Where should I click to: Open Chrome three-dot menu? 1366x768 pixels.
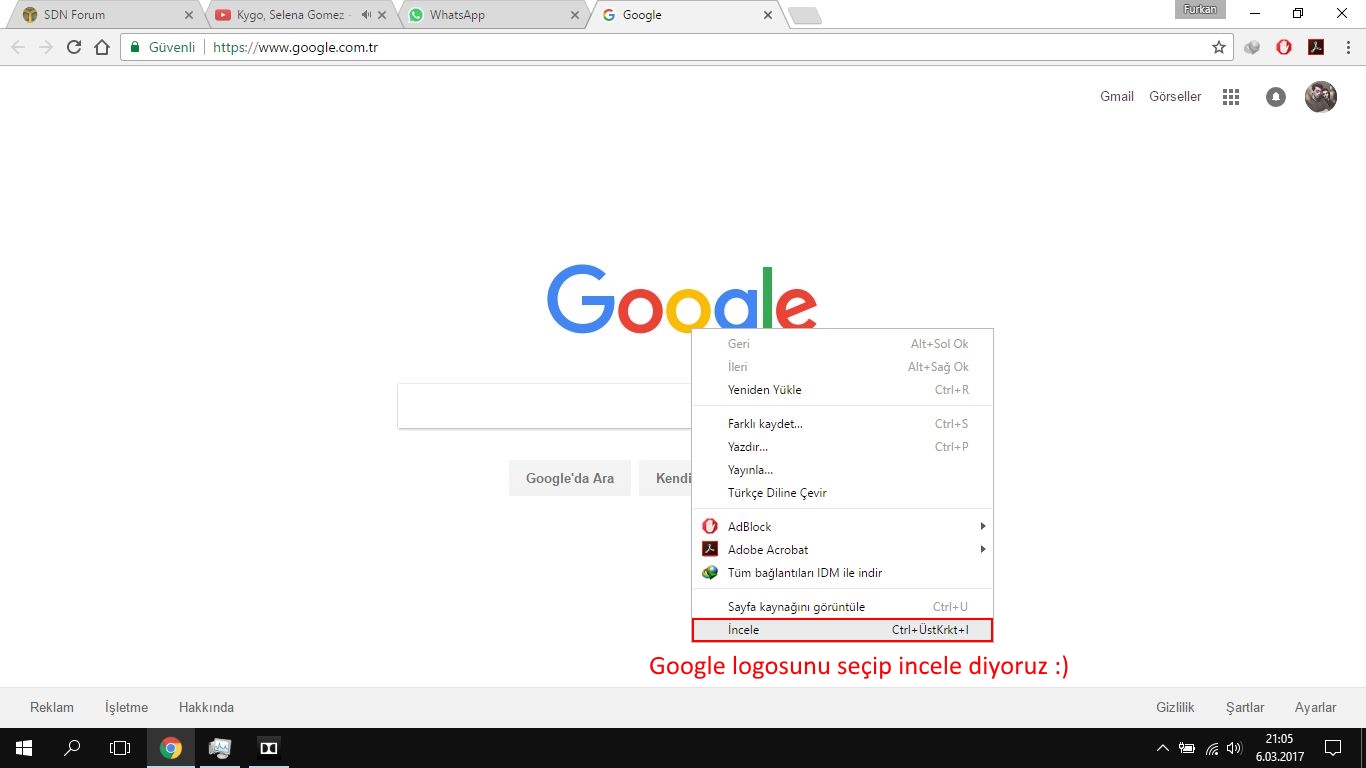click(x=1346, y=47)
